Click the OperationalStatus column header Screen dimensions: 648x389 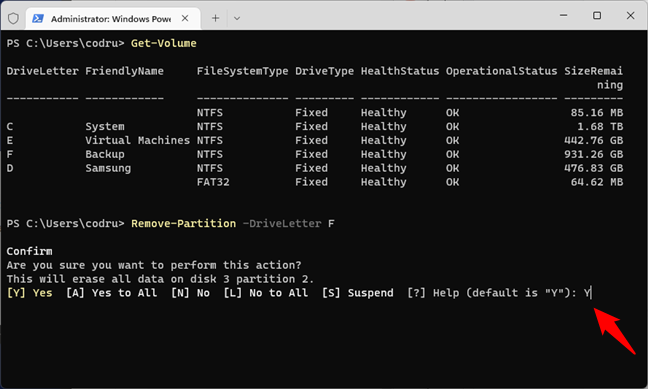point(501,71)
